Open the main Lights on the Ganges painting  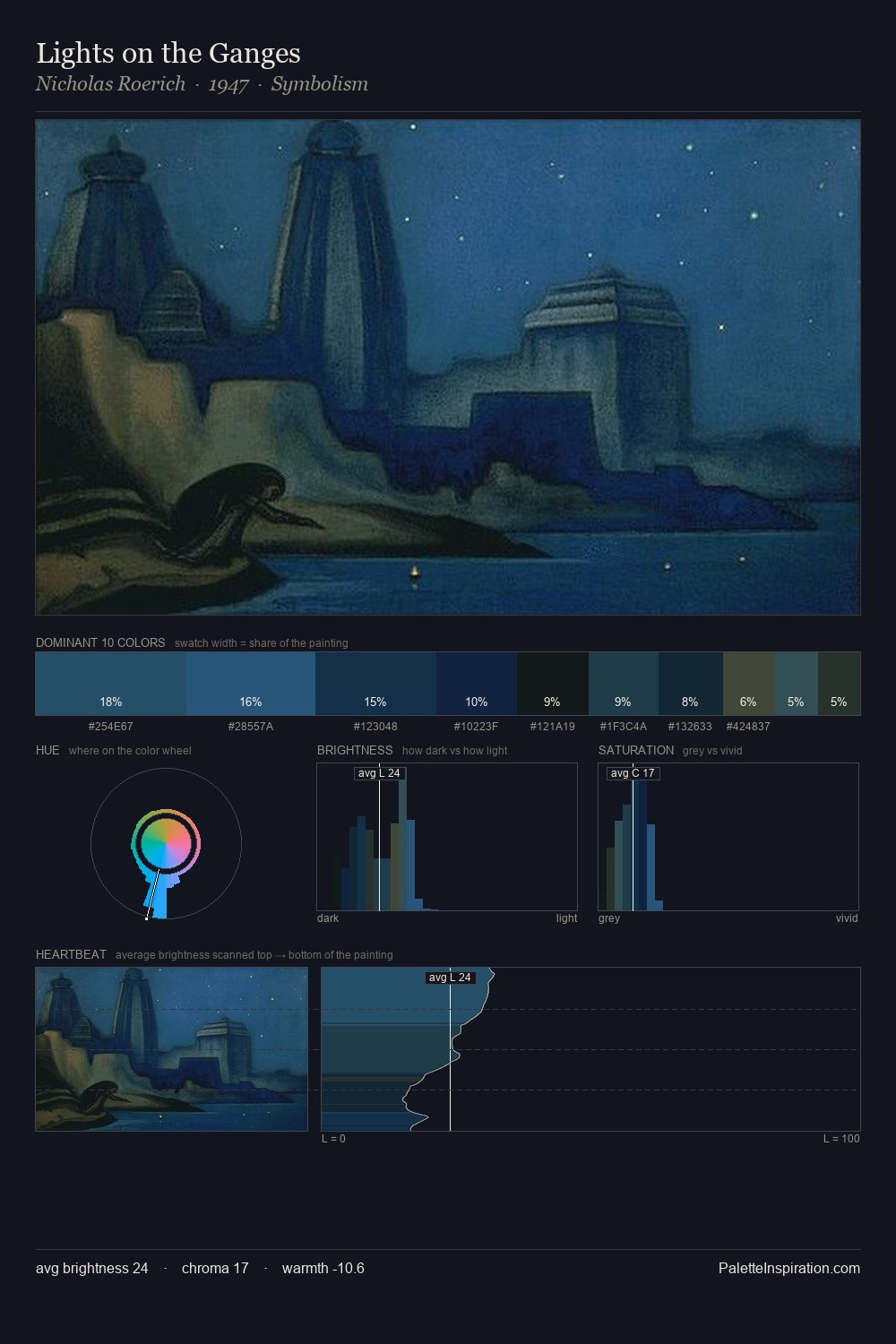[x=448, y=367]
